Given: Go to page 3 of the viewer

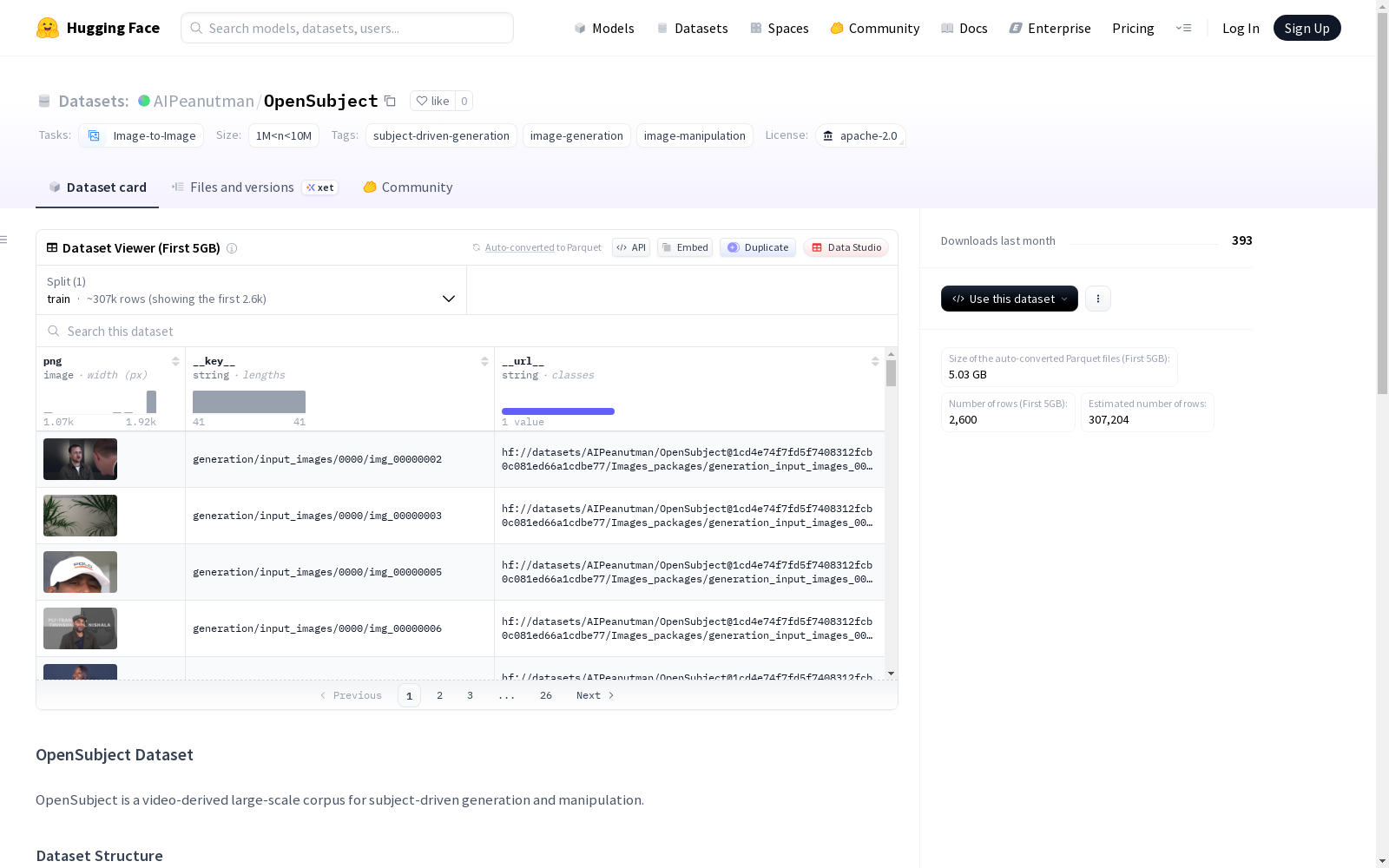Looking at the screenshot, I should click(471, 695).
